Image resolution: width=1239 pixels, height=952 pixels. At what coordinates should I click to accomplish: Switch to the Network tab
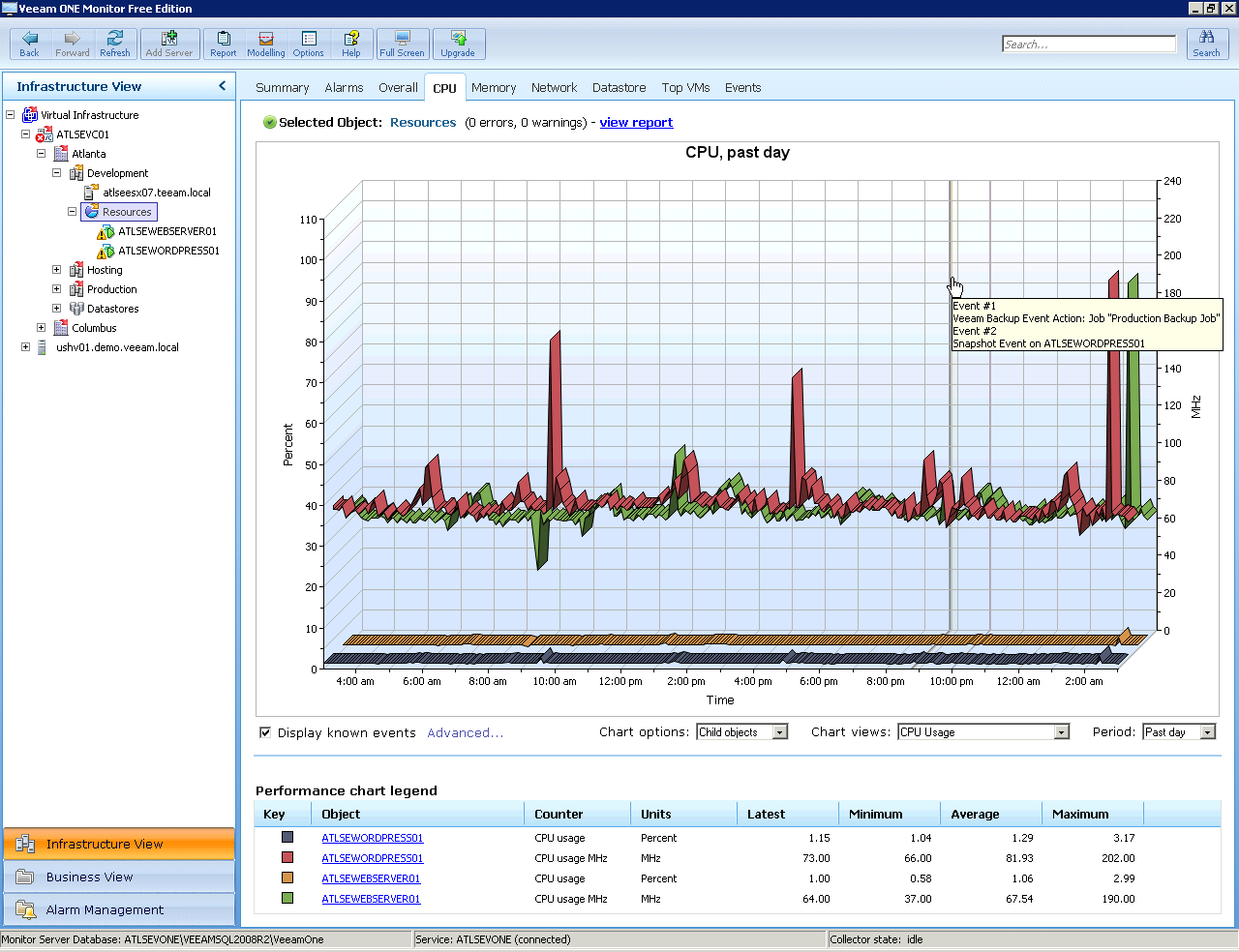tap(554, 88)
